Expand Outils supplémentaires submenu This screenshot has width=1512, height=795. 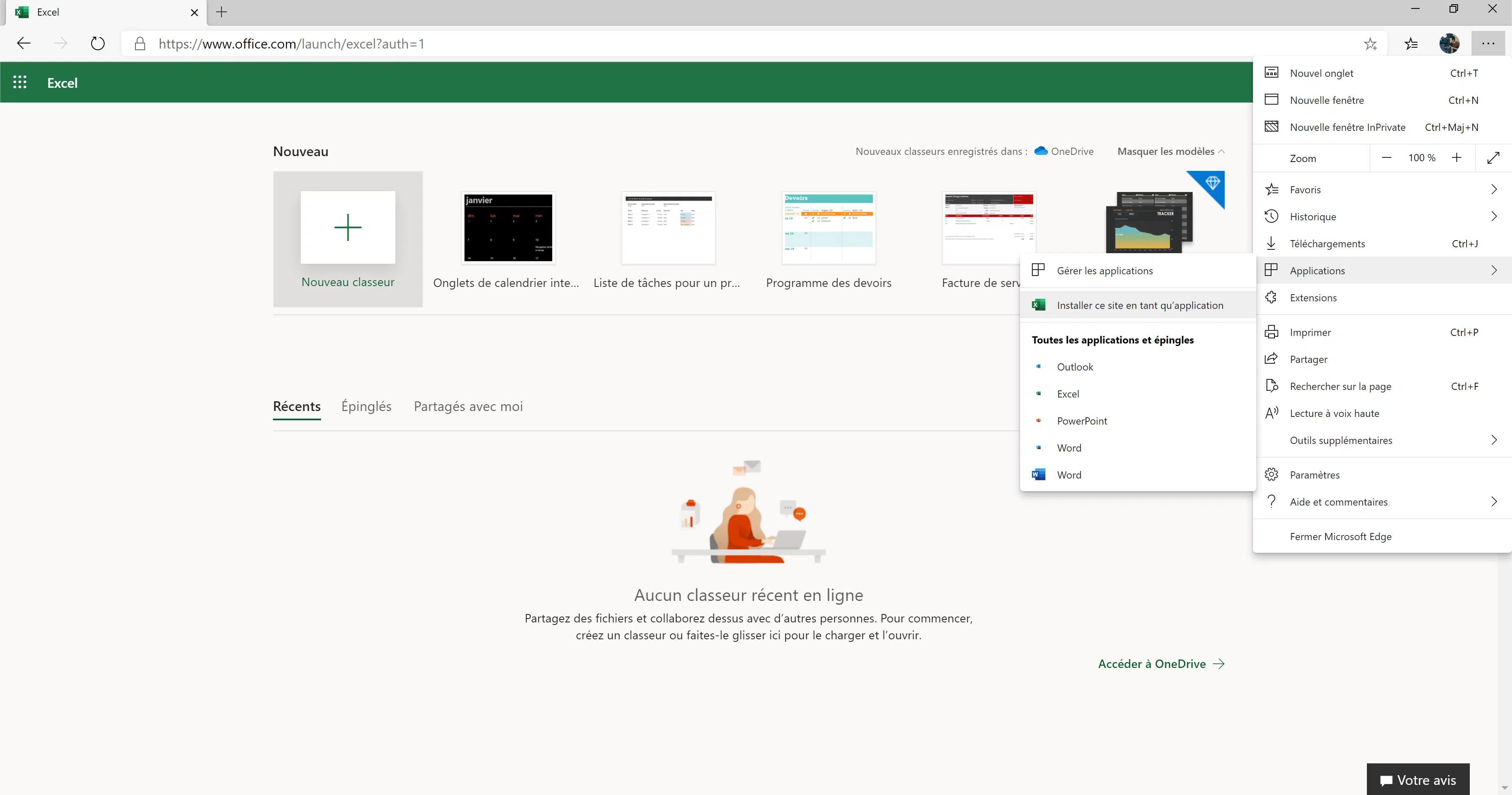click(x=1382, y=440)
